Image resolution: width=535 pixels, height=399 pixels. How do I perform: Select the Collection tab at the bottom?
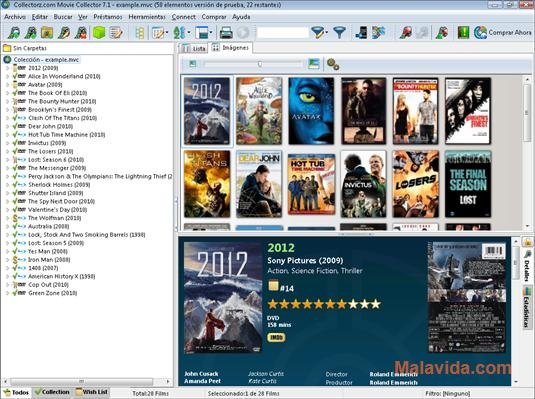pos(52,393)
